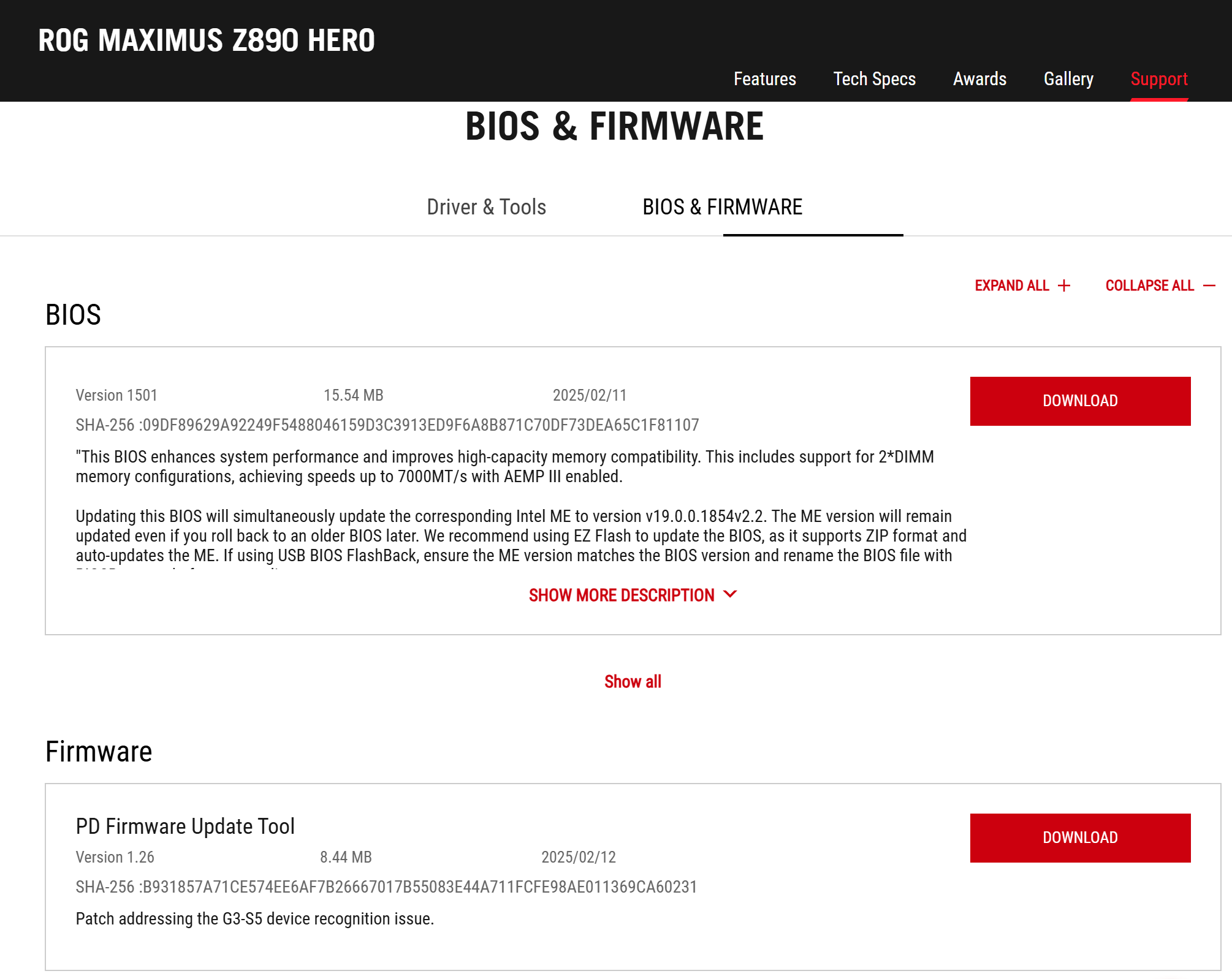Screen dimensions: 1232x979
Task: Click the BIOS SHA-256 hash text
Action: [387, 425]
